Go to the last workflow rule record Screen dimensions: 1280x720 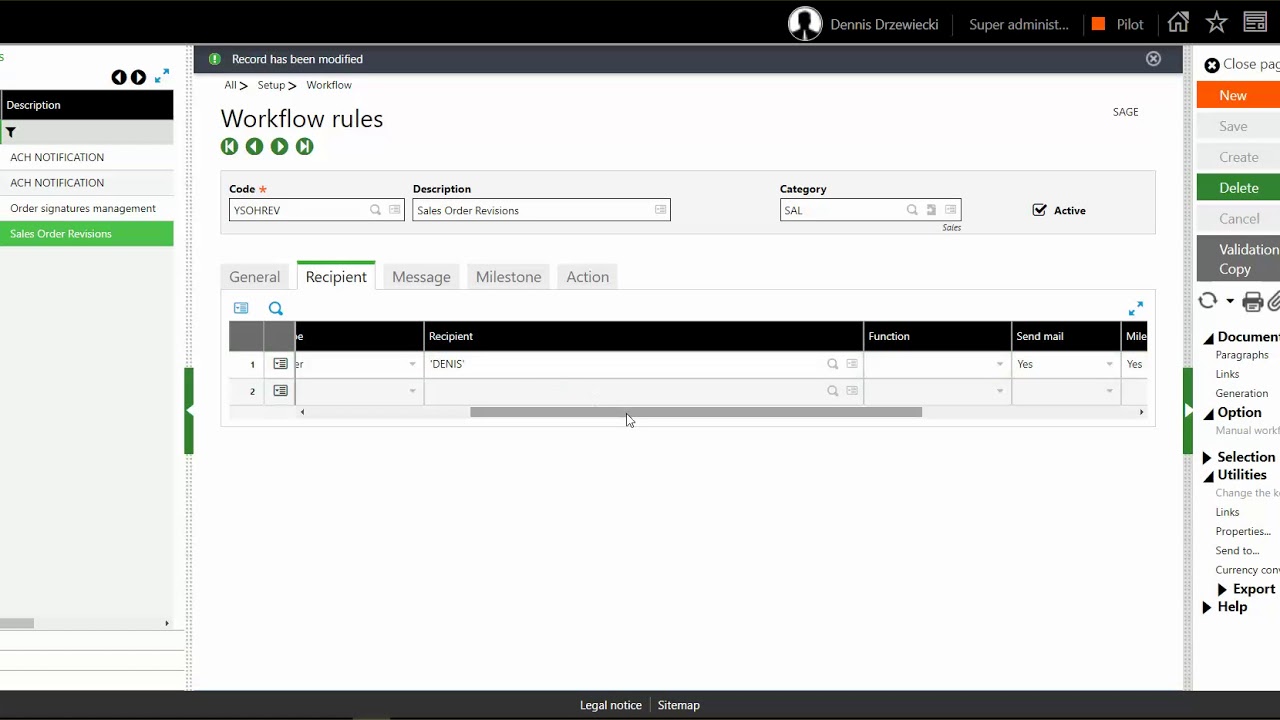click(x=304, y=147)
